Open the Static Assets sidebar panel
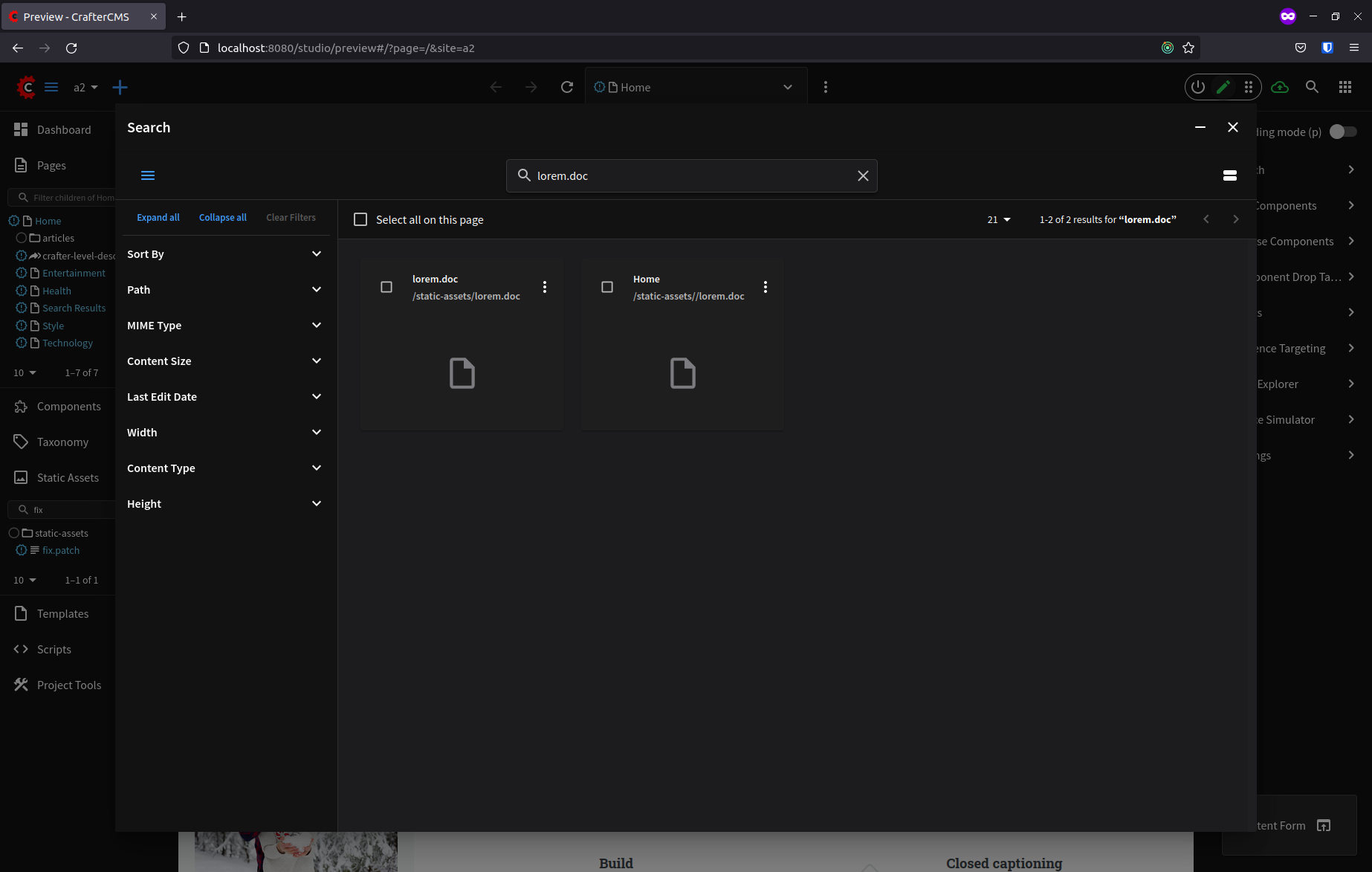 (67, 477)
